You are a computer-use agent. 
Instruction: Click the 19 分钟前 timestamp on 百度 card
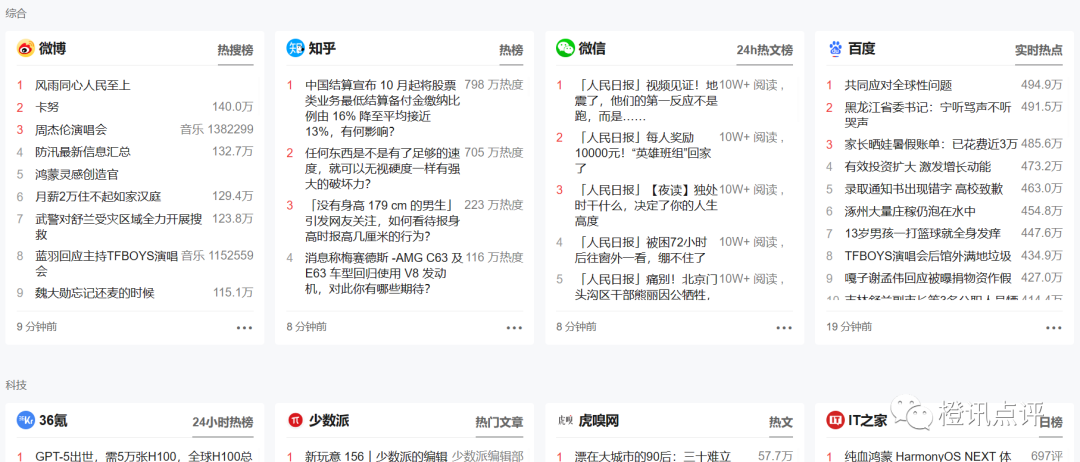(x=850, y=327)
